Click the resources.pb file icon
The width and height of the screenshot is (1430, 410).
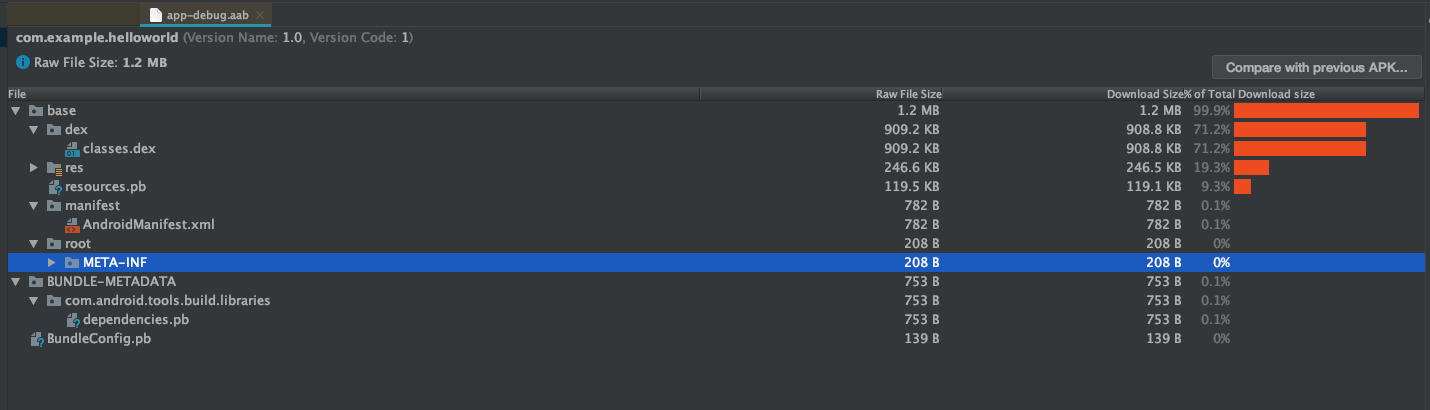point(55,187)
